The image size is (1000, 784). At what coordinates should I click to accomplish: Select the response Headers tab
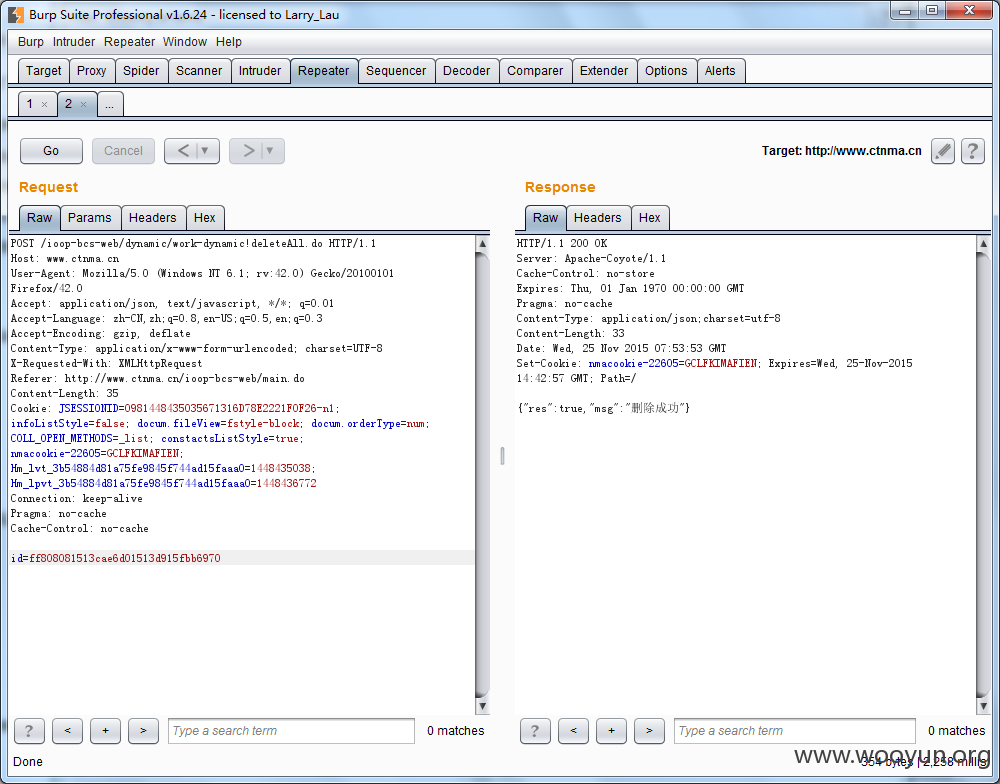pyautogui.click(x=598, y=218)
